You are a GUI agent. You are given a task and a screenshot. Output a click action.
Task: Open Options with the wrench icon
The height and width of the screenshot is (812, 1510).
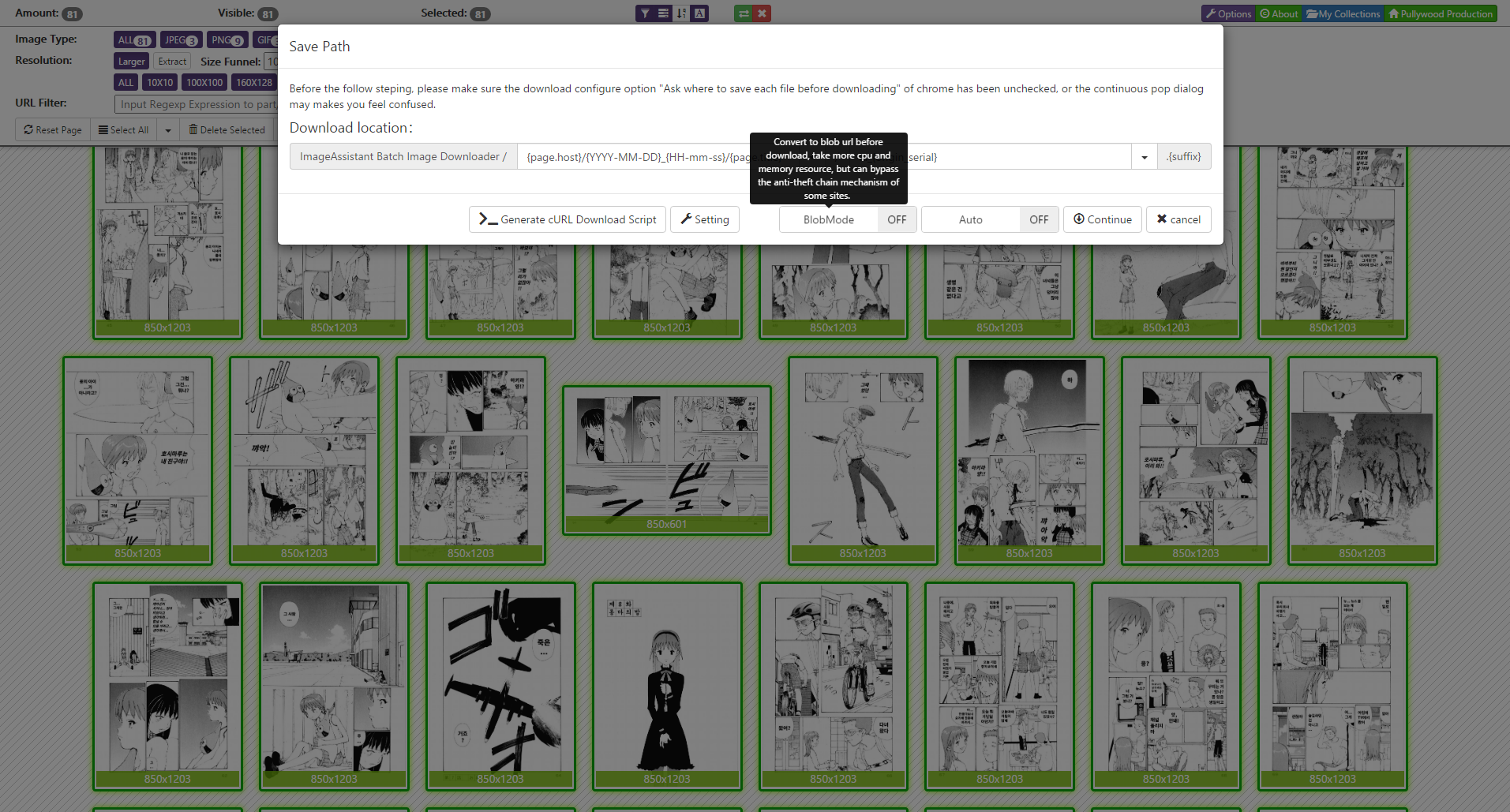coord(1228,13)
